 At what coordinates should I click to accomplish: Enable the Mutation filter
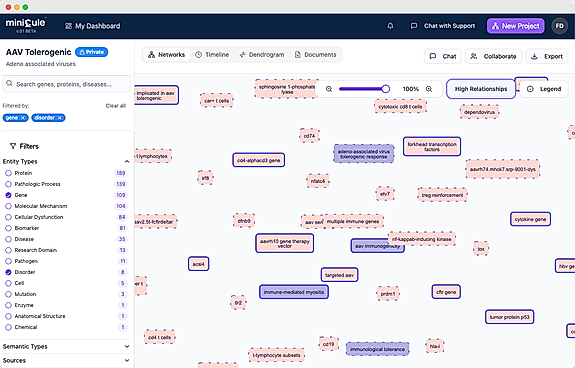(x=8, y=294)
